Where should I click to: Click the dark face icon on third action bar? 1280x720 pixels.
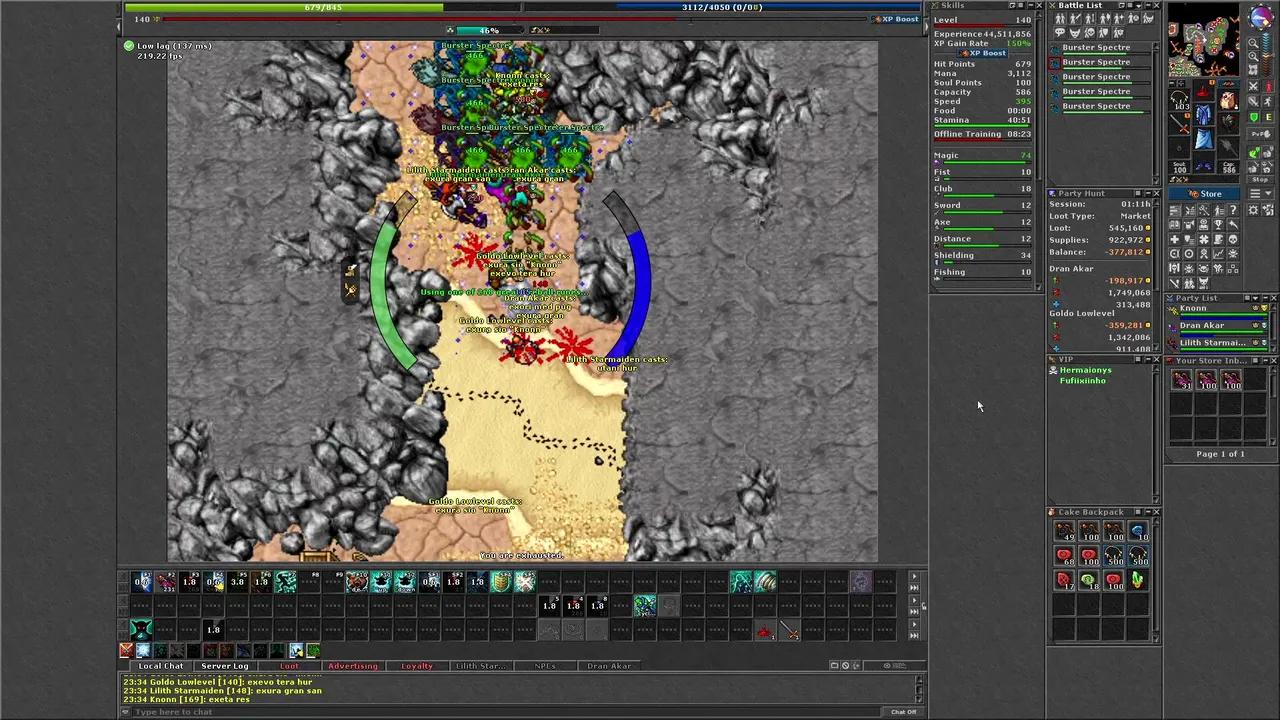[x=141, y=631]
